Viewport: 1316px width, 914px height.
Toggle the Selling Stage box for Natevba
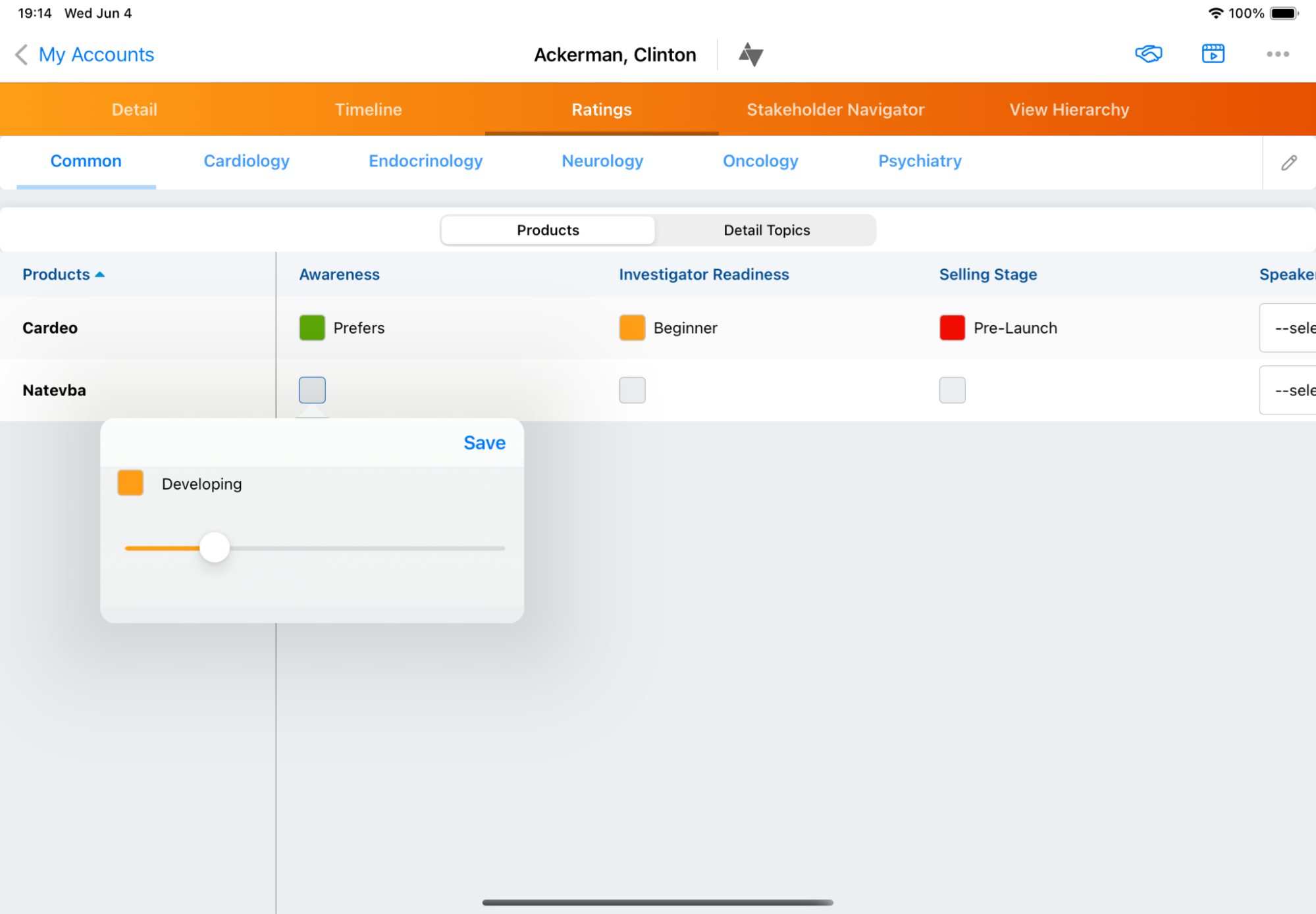pos(951,390)
